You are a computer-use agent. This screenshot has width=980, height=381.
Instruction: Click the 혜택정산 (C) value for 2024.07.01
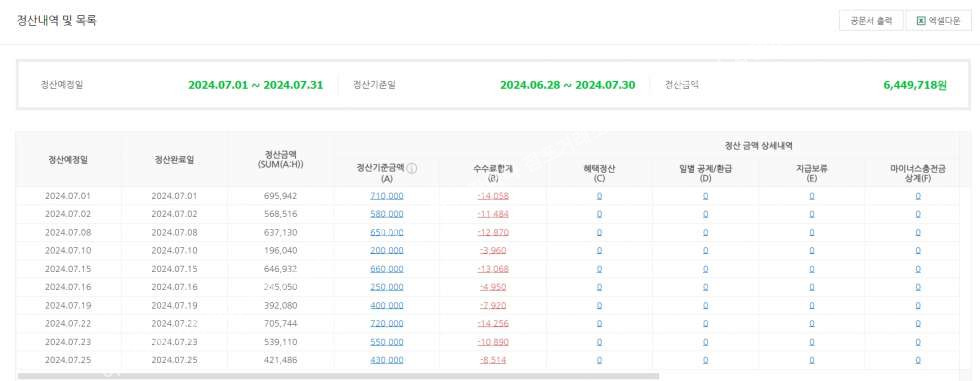coord(599,195)
